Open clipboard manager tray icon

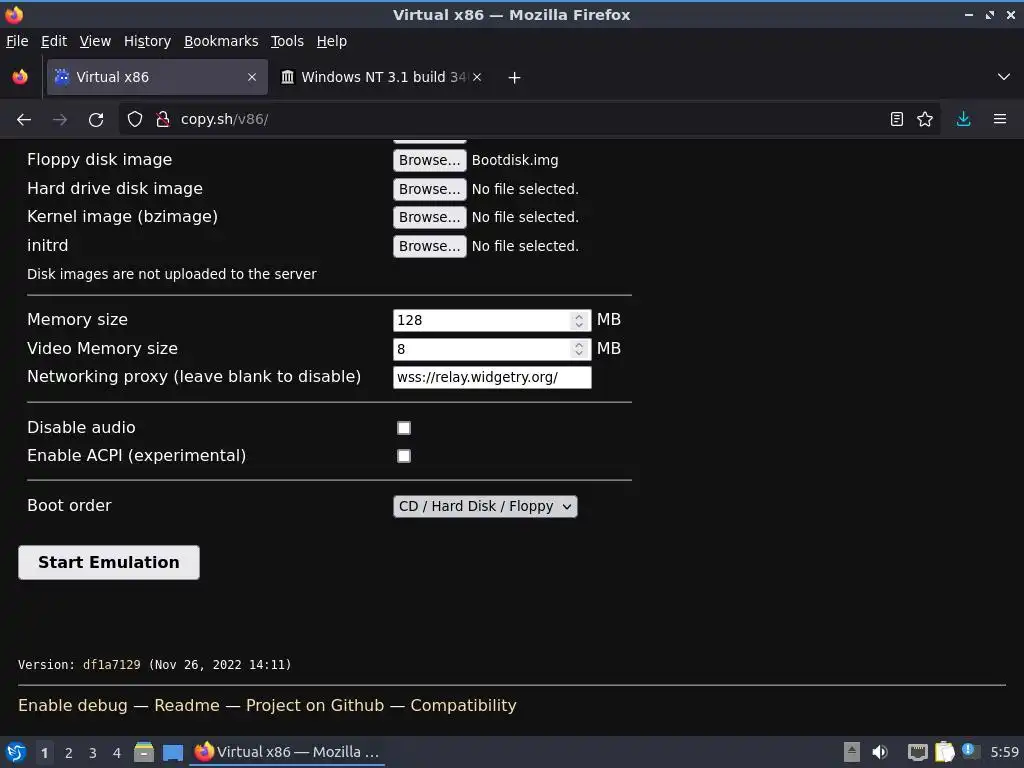[x=944, y=752]
